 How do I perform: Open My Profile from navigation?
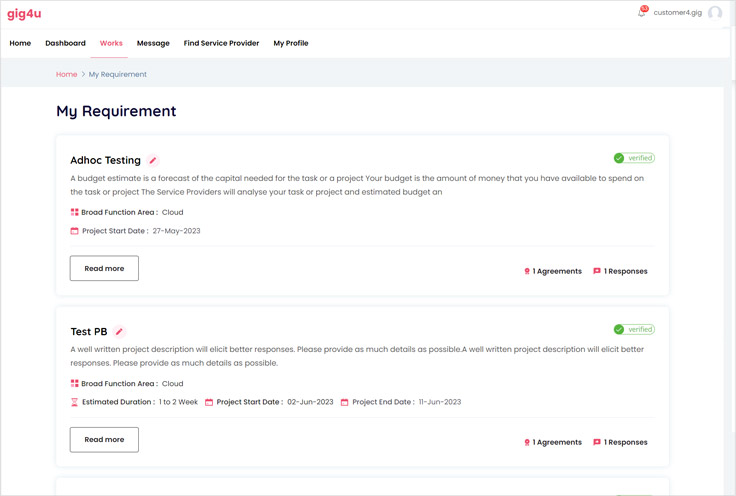tap(291, 43)
